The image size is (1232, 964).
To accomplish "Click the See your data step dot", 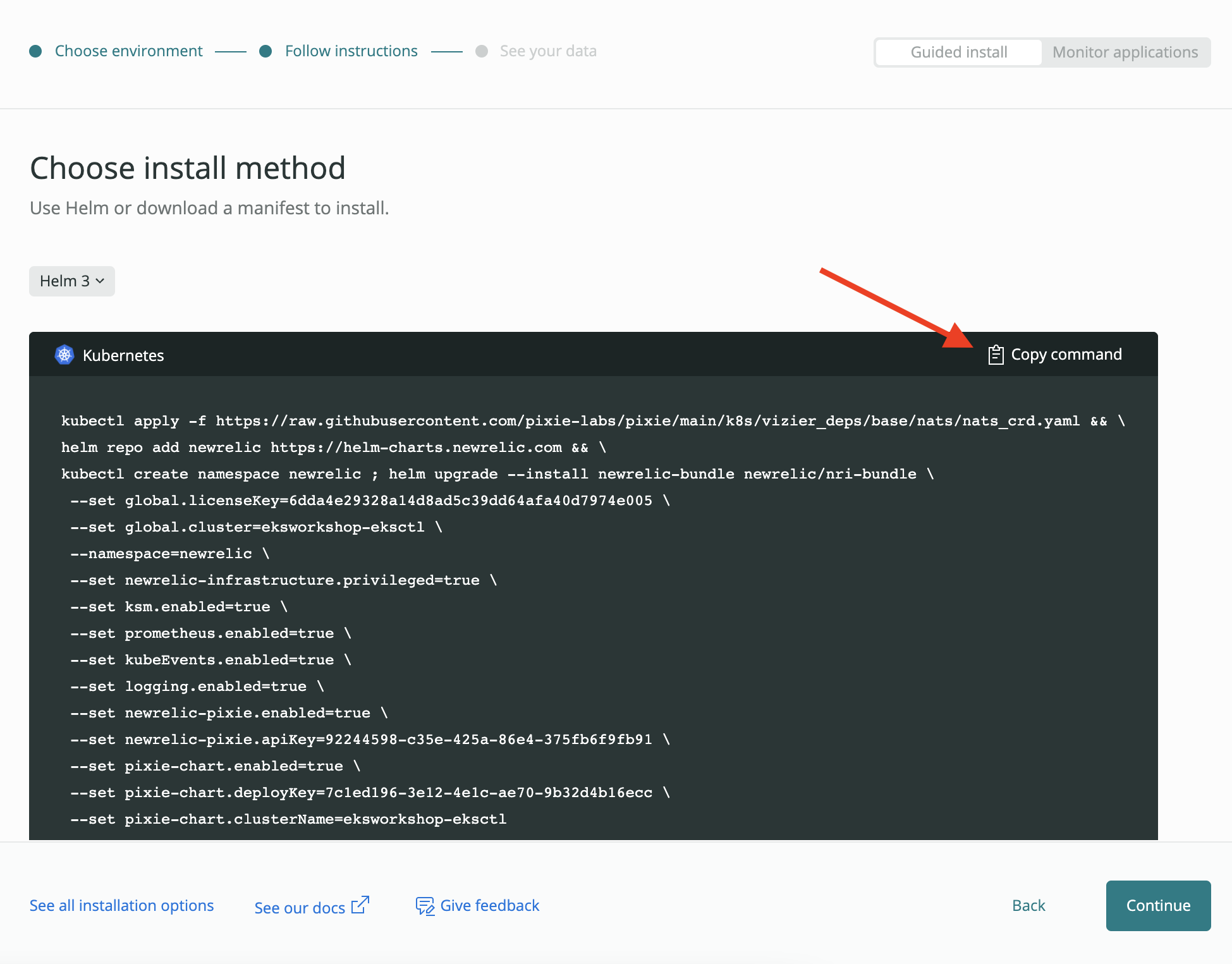I will tap(482, 51).
